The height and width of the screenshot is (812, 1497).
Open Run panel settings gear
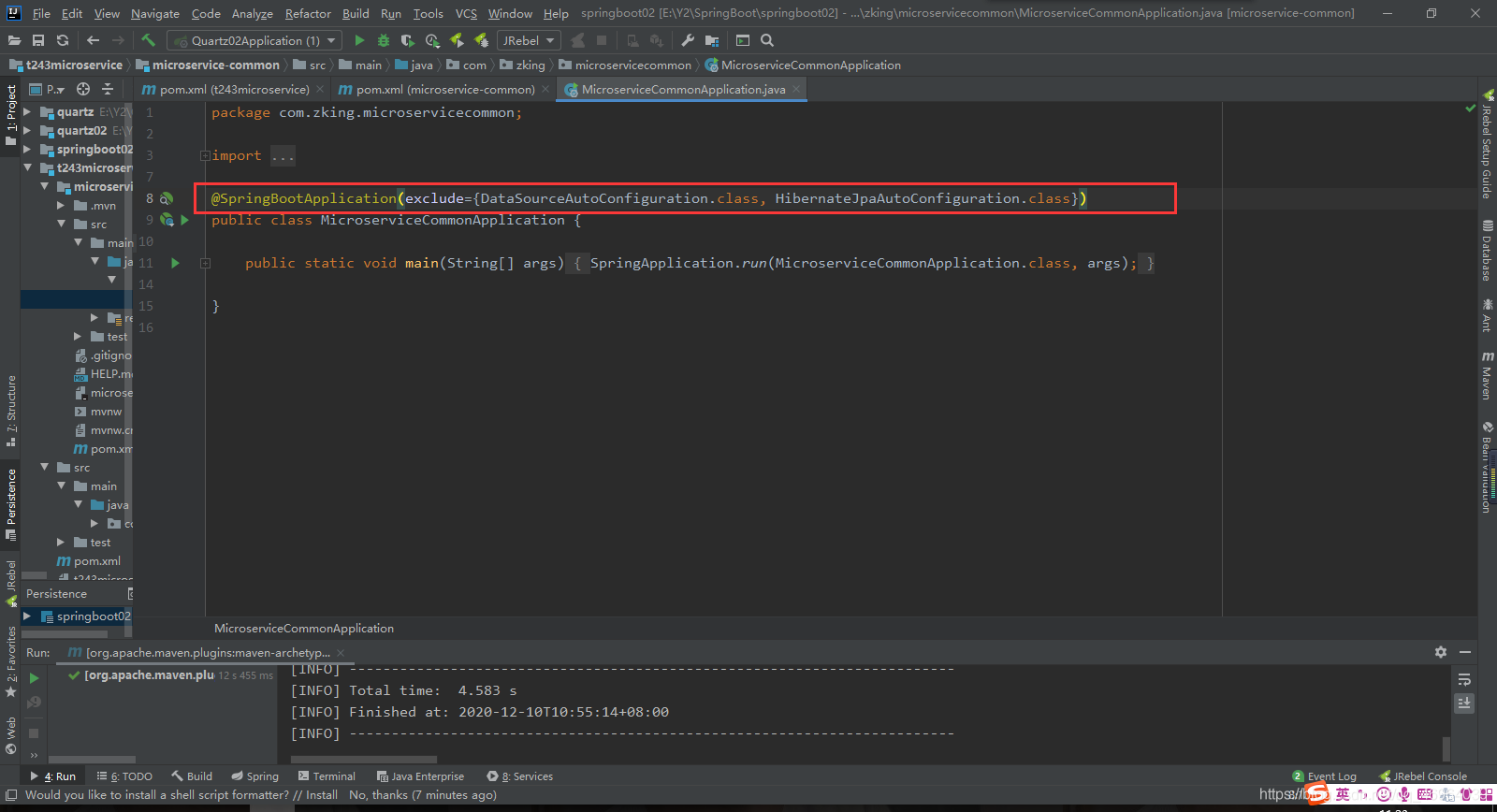[x=1441, y=652]
